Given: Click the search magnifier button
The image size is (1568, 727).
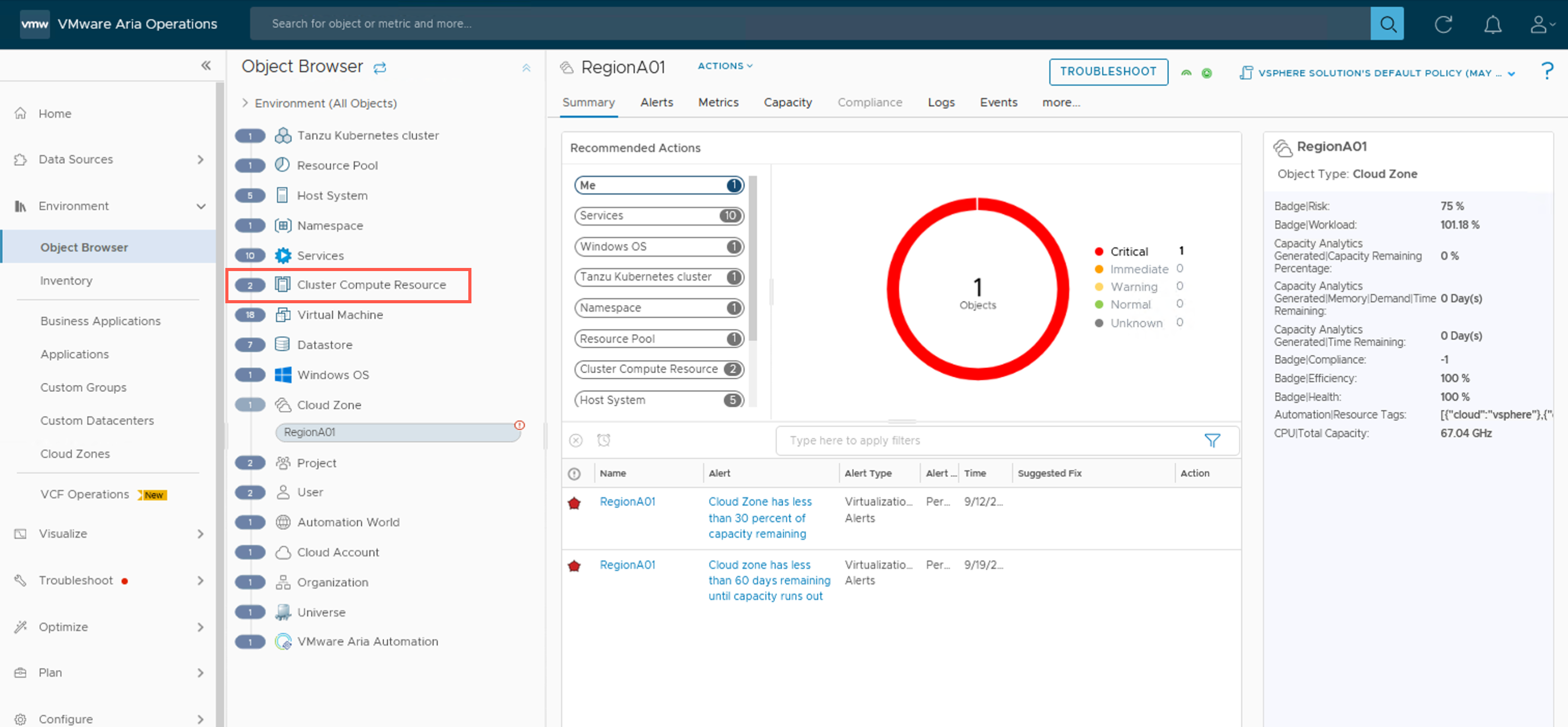Looking at the screenshot, I should (x=1387, y=24).
